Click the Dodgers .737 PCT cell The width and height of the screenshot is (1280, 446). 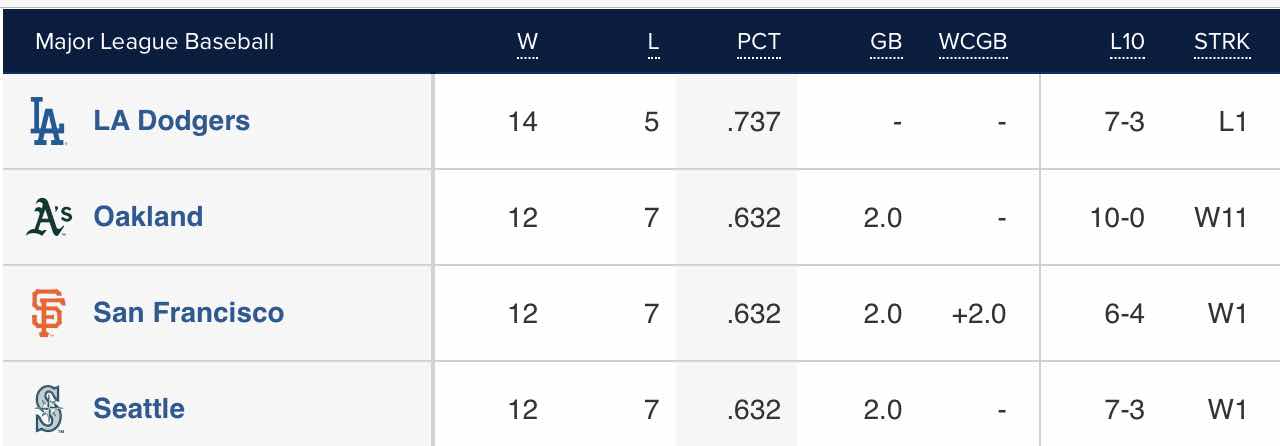754,122
